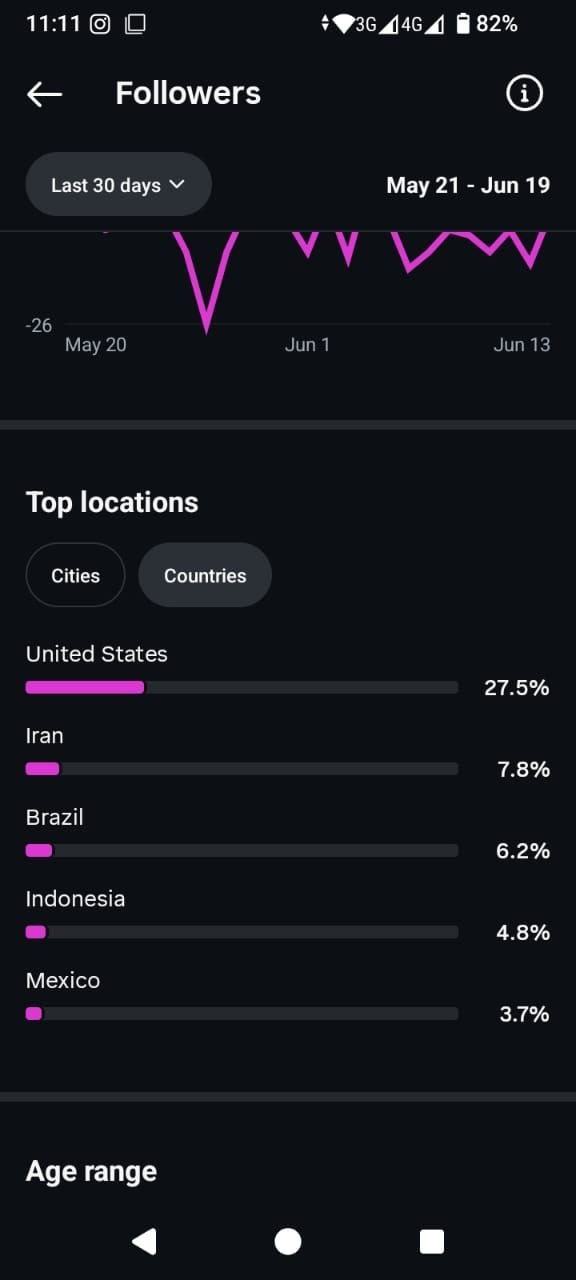Tap the Mexico location entry
Viewport: 576px width, 1280px height.
(288, 998)
